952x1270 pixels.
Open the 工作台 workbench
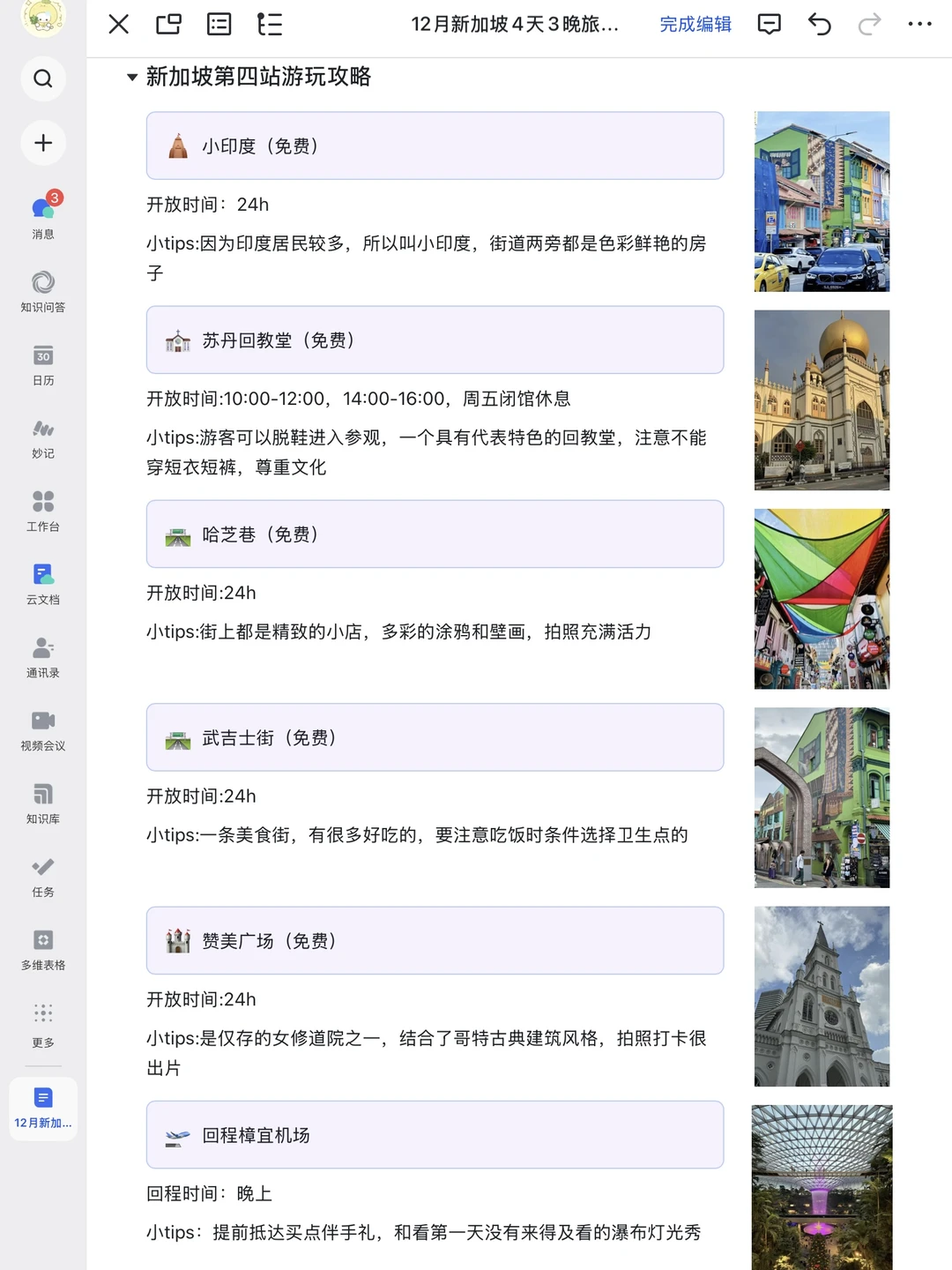[42, 511]
